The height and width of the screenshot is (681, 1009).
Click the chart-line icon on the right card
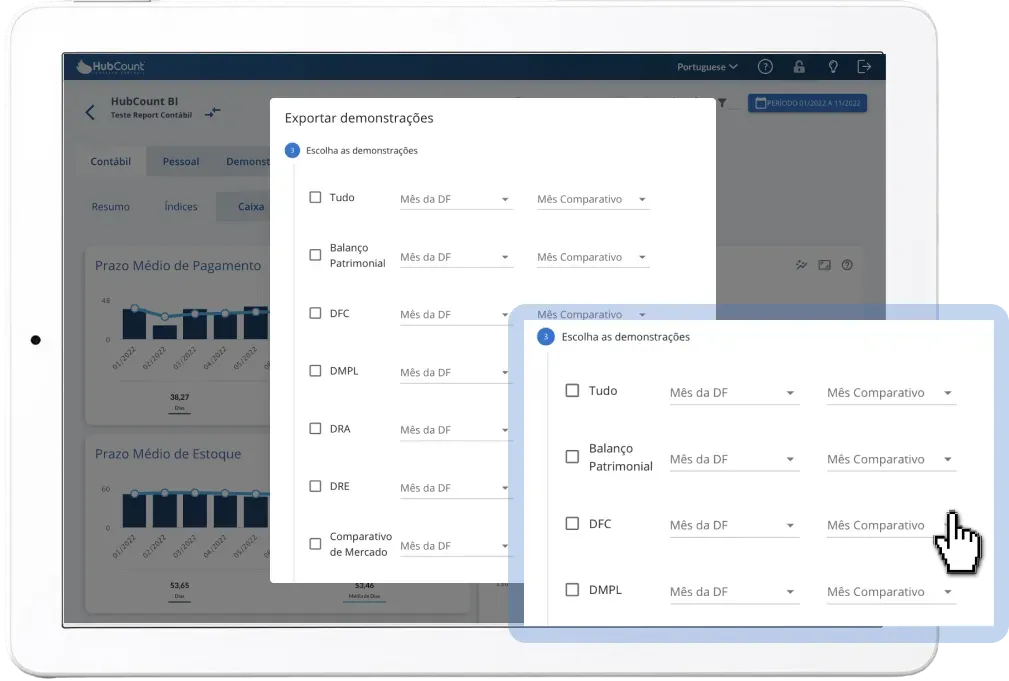click(x=801, y=265)
